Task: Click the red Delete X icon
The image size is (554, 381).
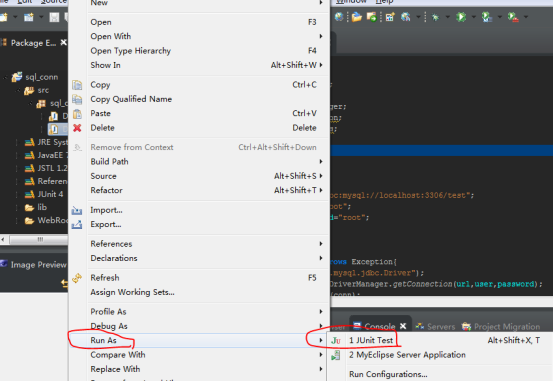Action: point(77,128)
